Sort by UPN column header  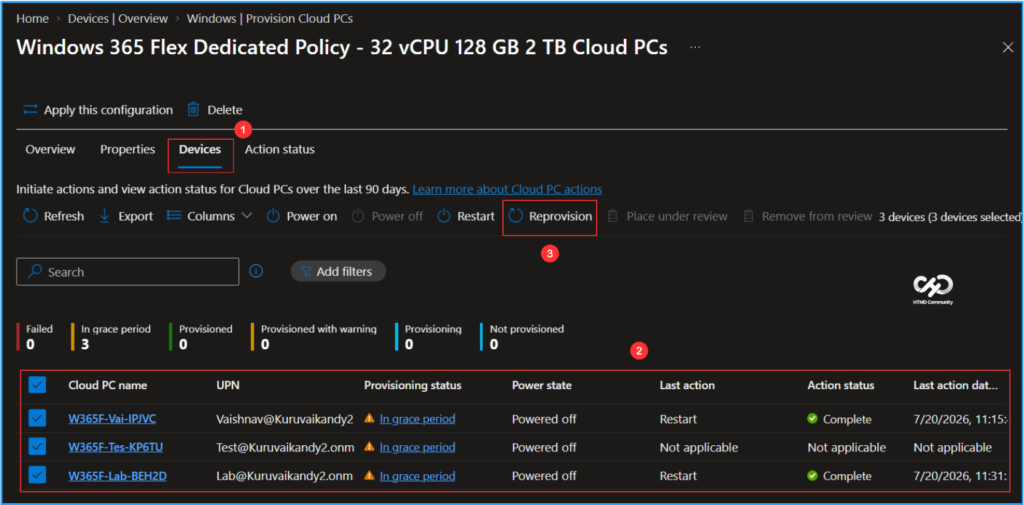coord(228,385)
